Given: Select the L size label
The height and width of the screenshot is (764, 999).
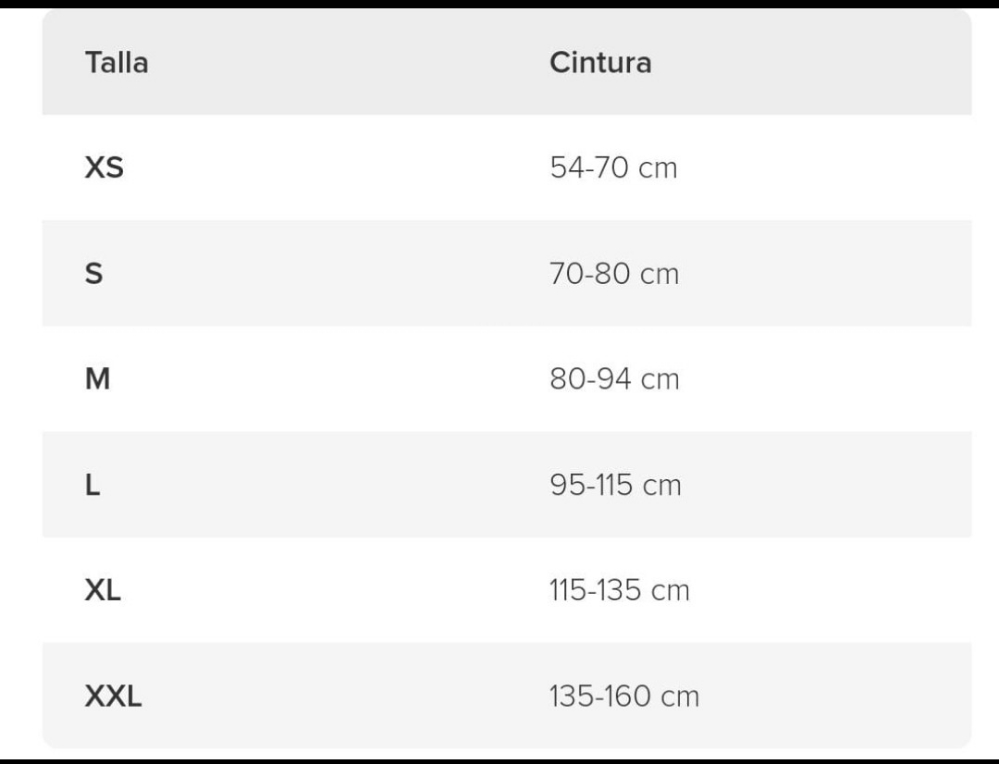Looking at the screenshot, I should 92,485.
